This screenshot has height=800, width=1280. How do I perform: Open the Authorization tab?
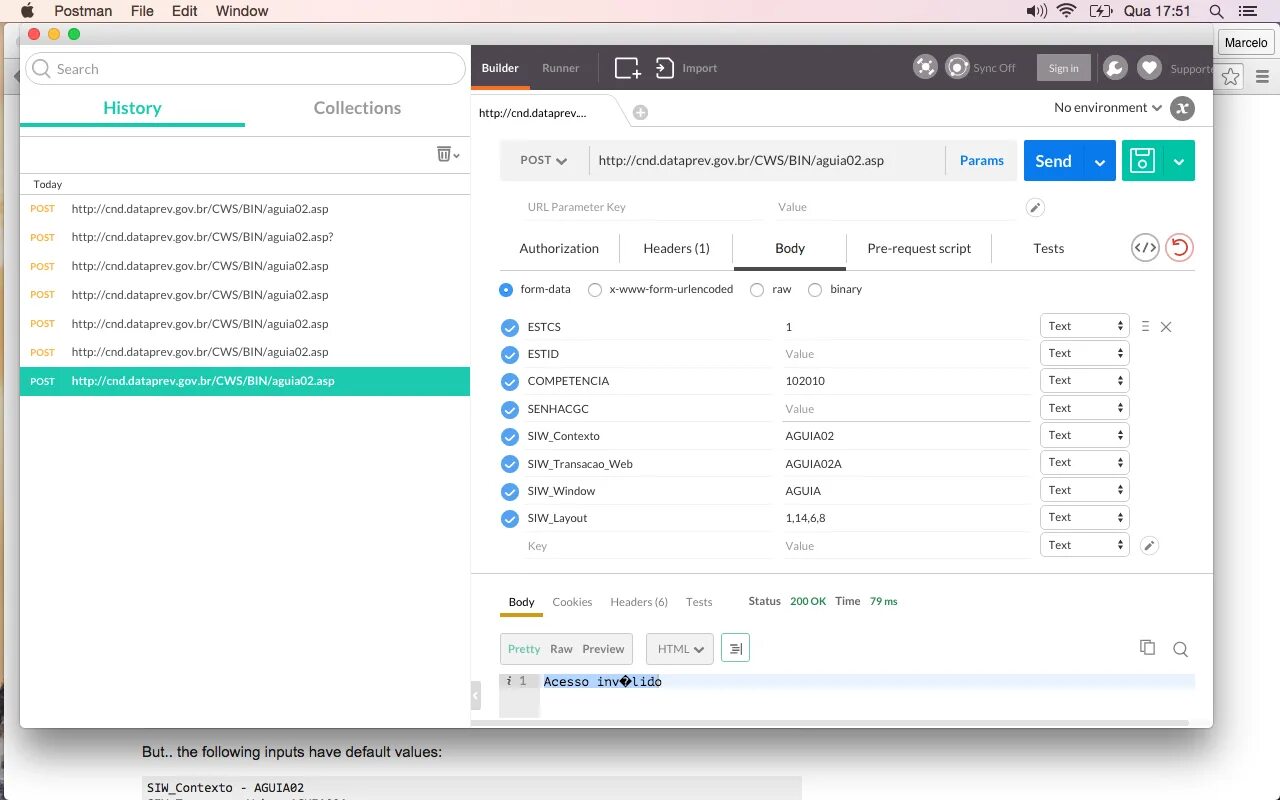(559, 248)
